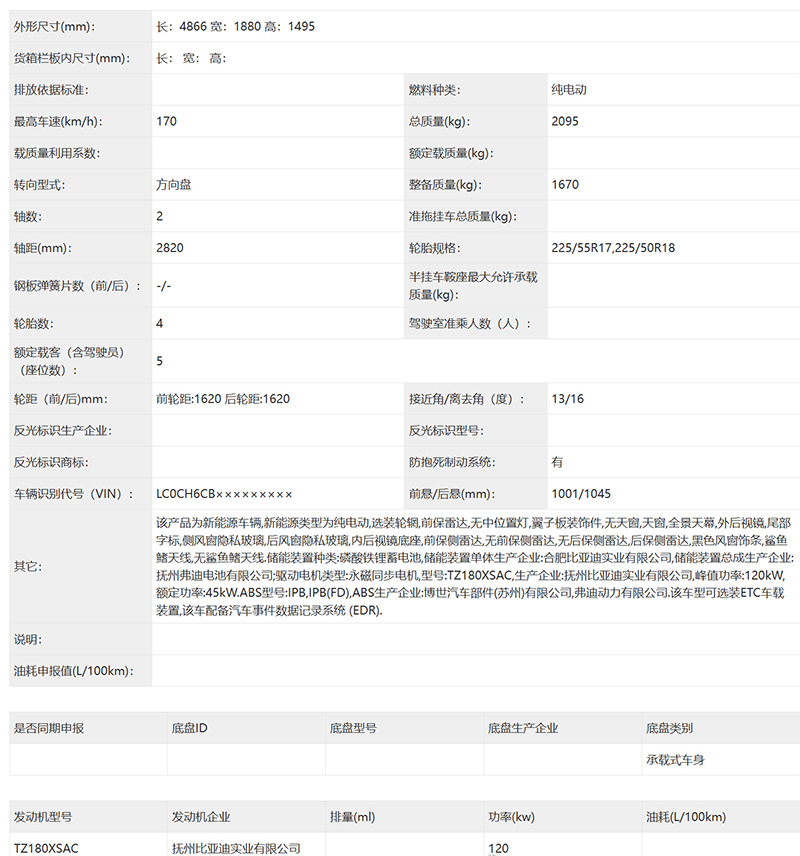Click the 底盘类别 value 承载式车身
Screen dimensions: 800x856
(675, 760)
